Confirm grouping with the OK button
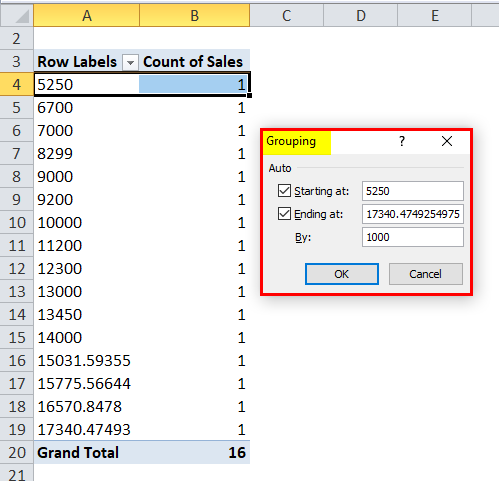This screenshot has height=481, width=499. [342, 274]
